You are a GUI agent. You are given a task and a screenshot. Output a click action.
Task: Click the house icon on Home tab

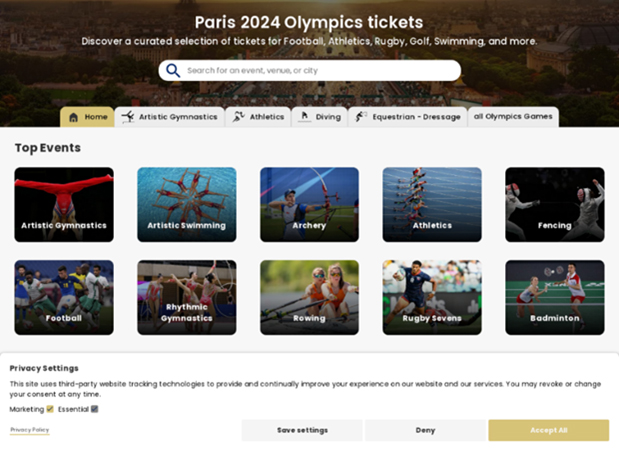click(73, 117)
